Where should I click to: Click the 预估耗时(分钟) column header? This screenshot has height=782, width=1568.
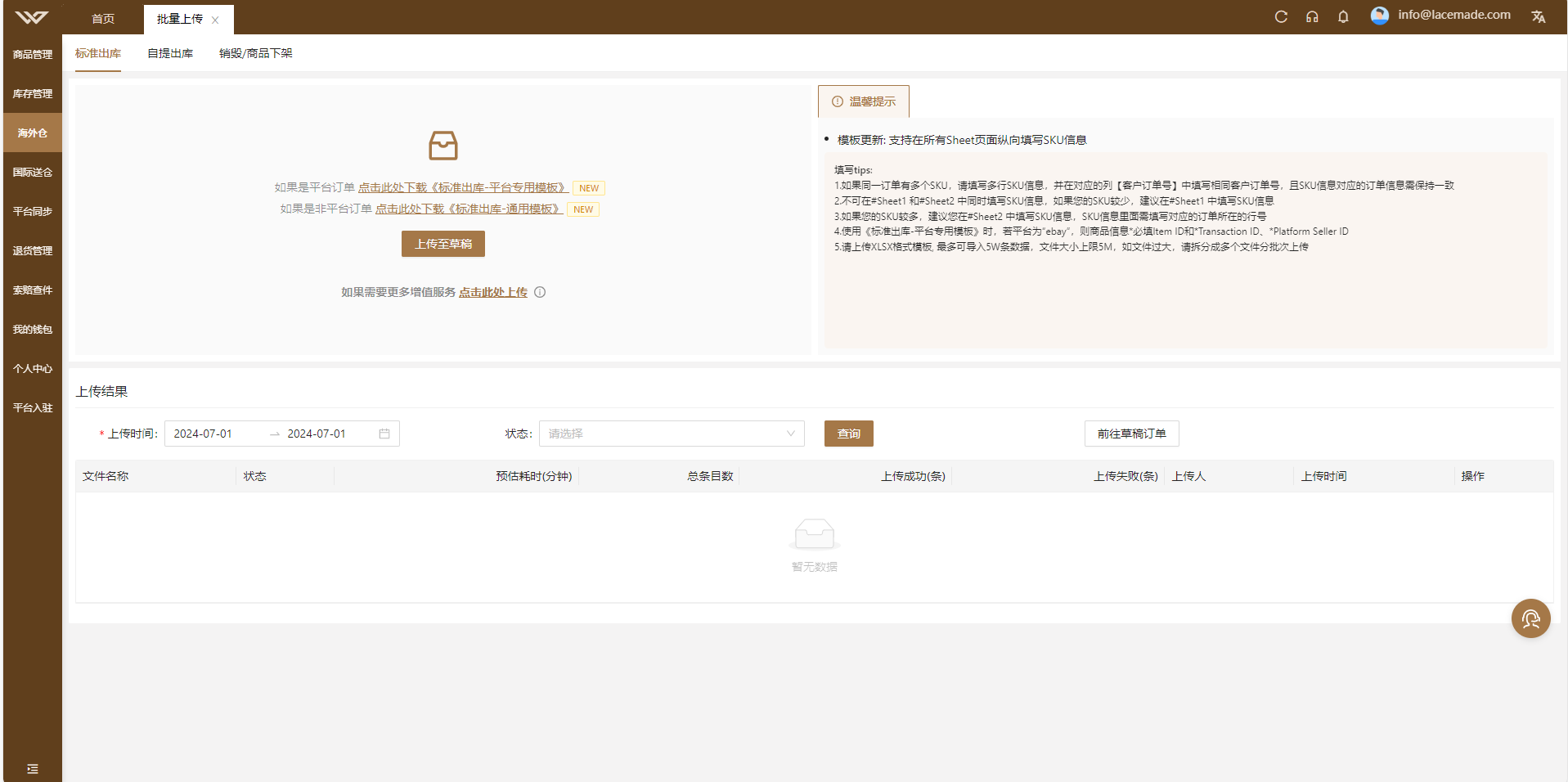point(534,476)
